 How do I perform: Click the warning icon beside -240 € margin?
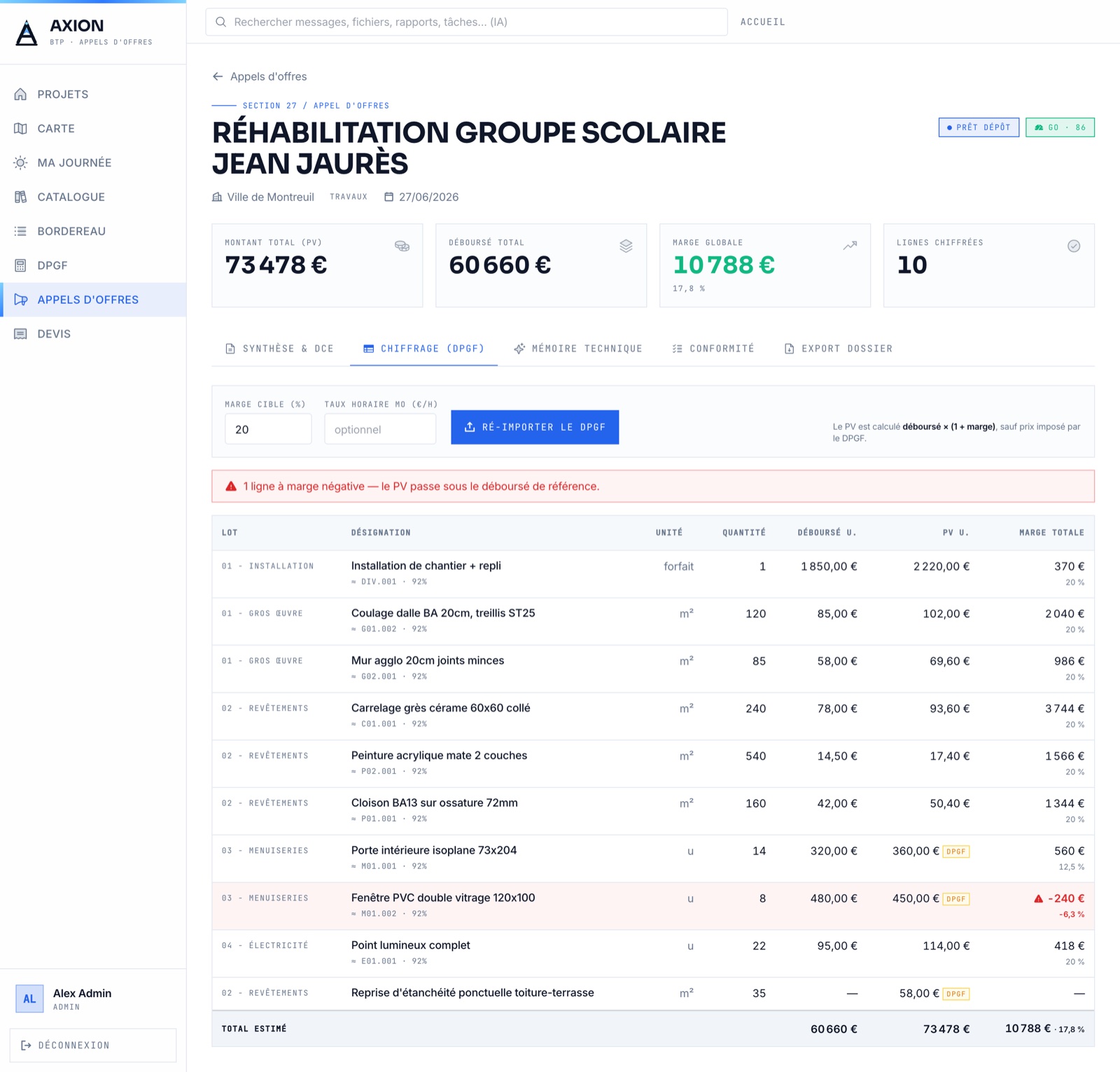[x=1039, y=898]
